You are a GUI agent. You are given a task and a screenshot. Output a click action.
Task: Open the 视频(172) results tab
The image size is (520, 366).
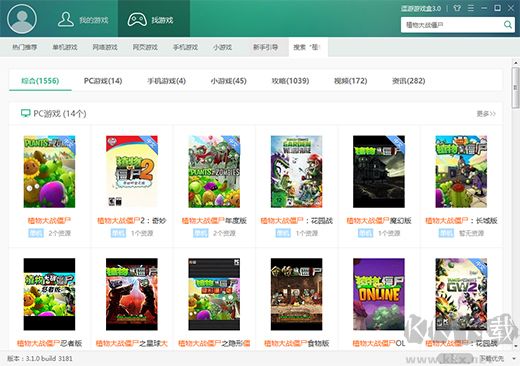tap(351, 81)
